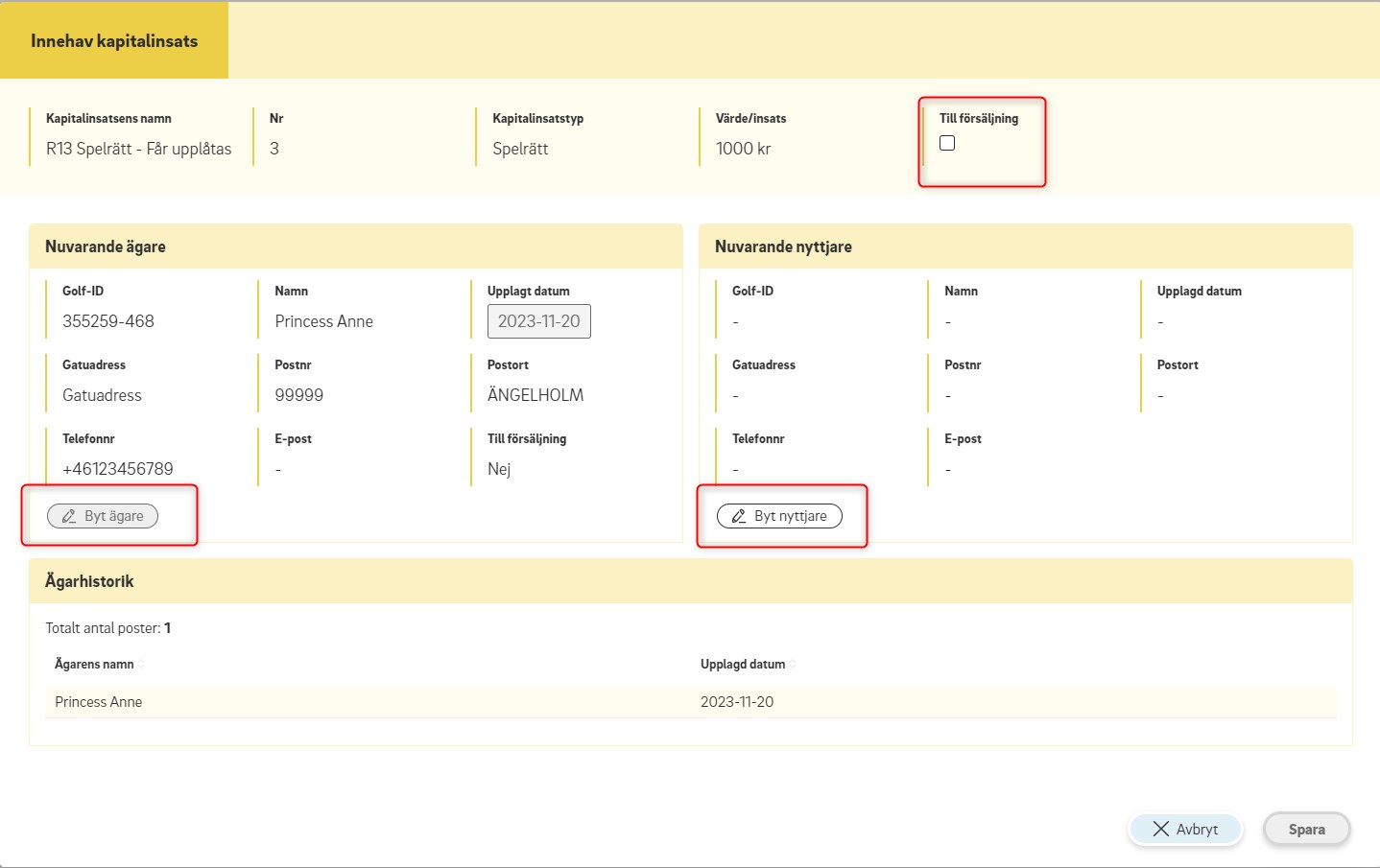Click the name R13 Spelrätt - Får upplåtas
This screenshot has height=868, width=1380.
click(139, 149)
